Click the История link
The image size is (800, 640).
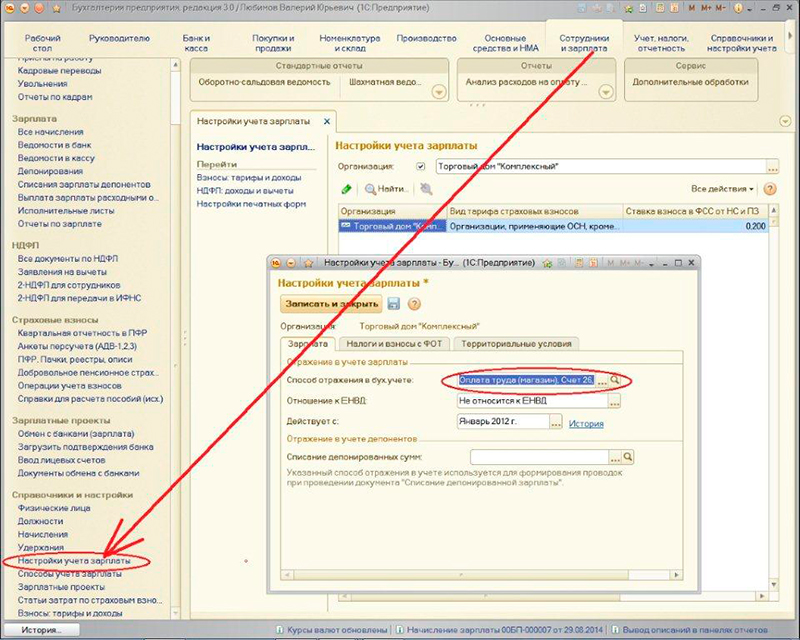pos(586,423)
